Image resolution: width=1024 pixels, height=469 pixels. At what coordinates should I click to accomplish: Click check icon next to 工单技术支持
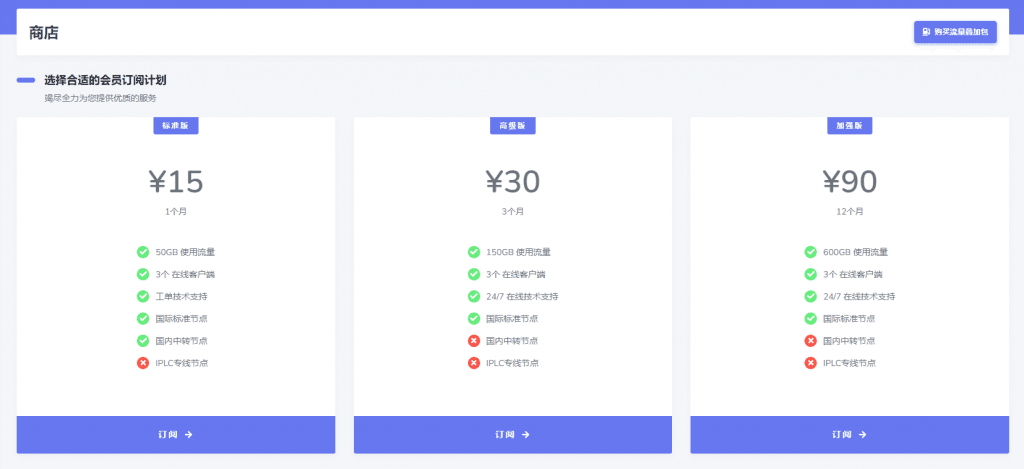pyautogui.click(x=143, y=296)
